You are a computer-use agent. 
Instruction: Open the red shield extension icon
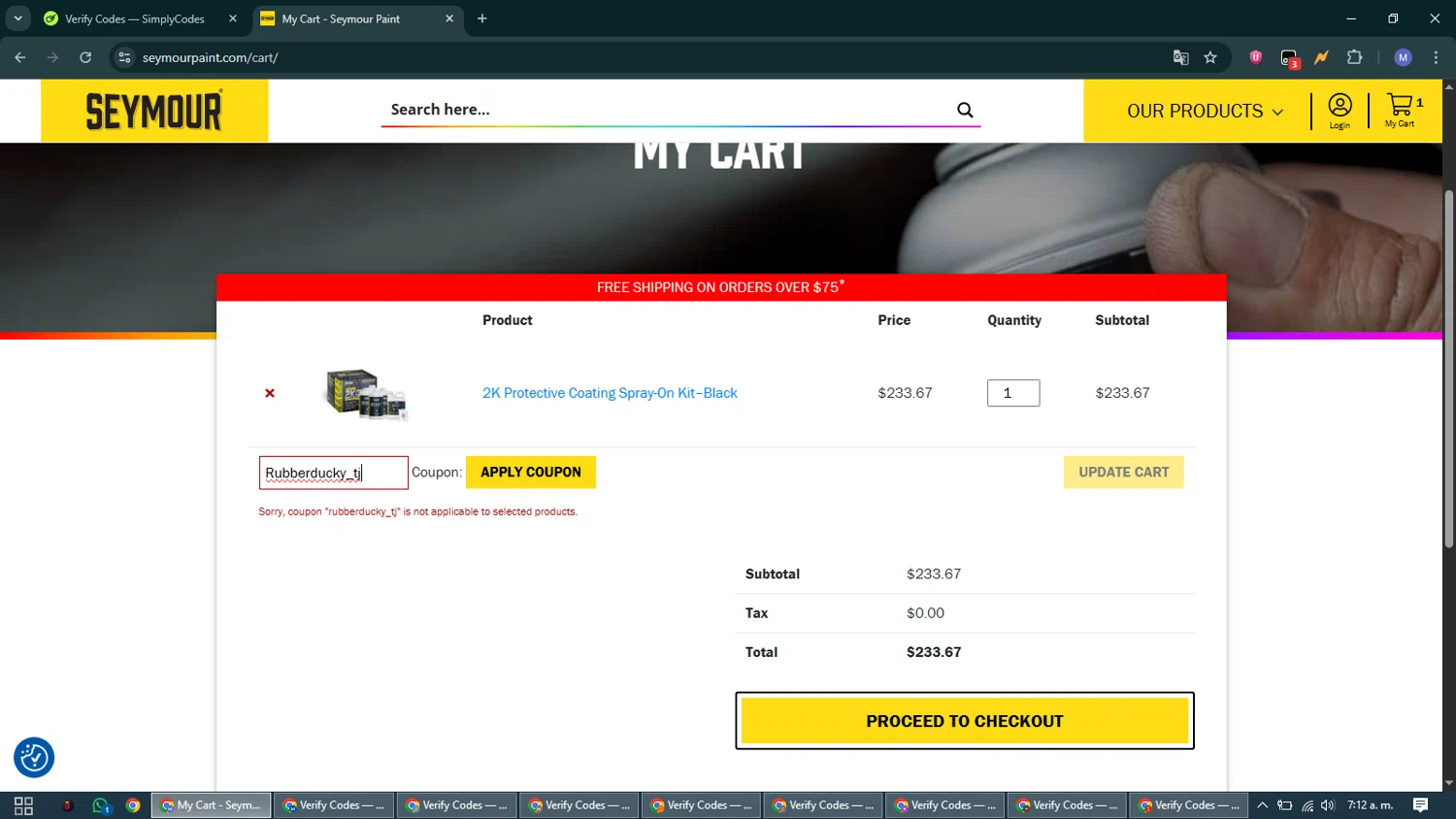point(1256,57)
